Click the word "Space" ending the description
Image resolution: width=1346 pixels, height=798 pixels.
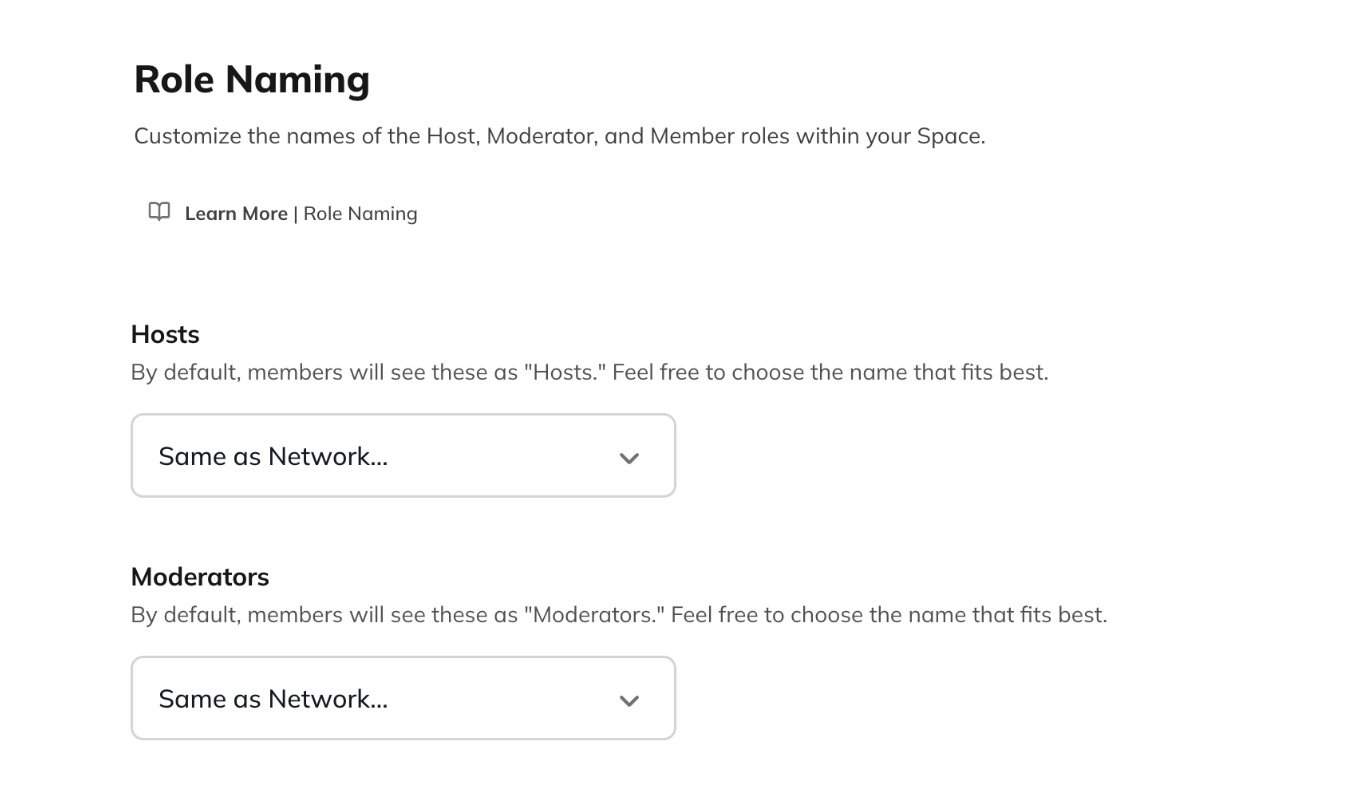[x=949, y=137]
